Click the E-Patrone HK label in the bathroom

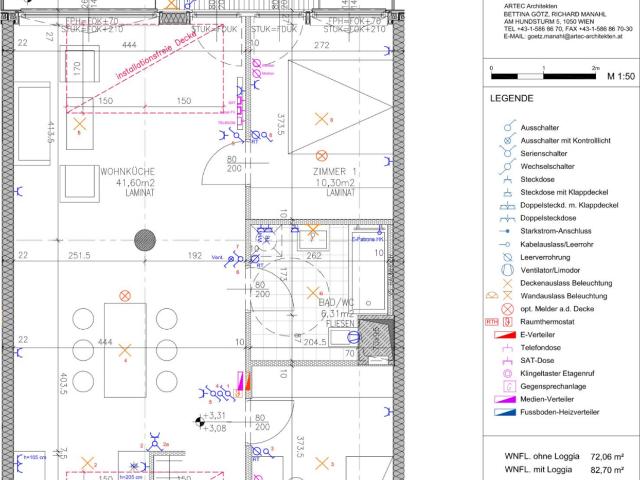click(368, 239)
